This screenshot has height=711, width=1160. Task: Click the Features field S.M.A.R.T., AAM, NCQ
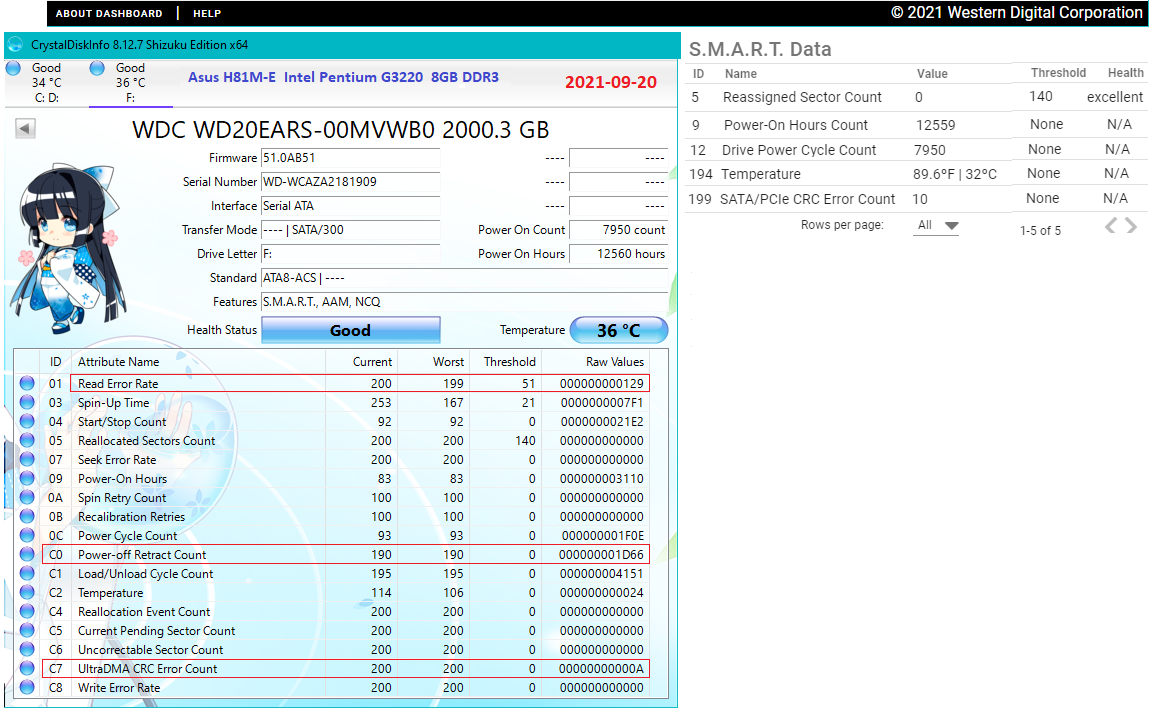click(465, 302)
